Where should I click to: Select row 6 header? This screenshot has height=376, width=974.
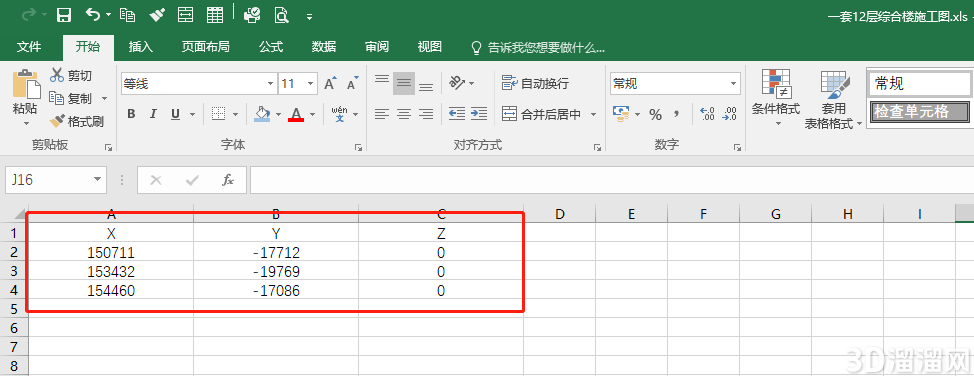14,328
